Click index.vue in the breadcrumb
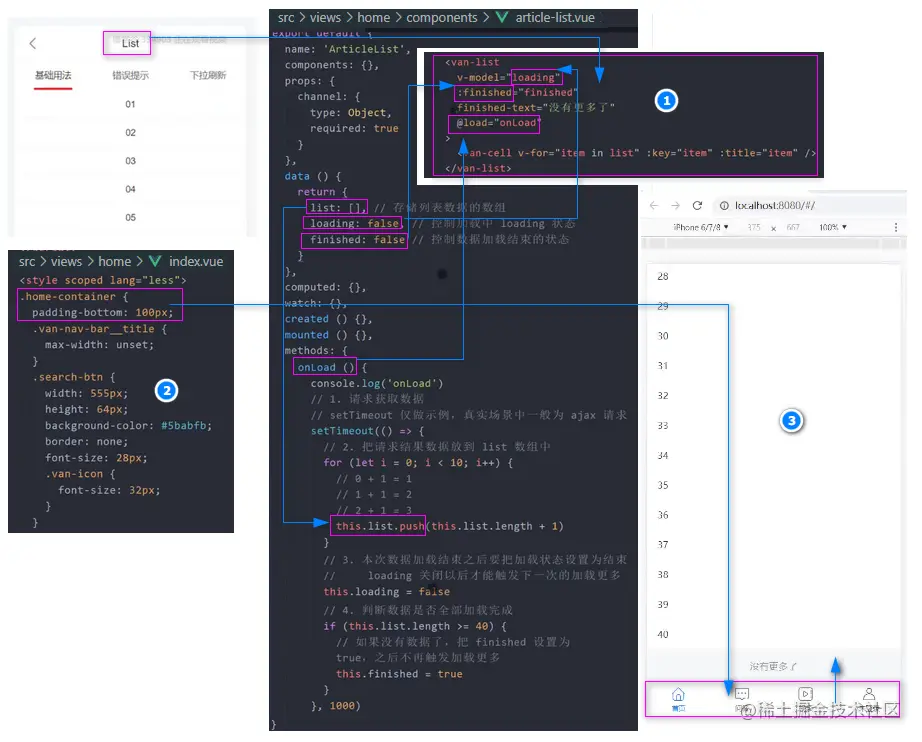The image size is (922, 742). click(196, 262)
